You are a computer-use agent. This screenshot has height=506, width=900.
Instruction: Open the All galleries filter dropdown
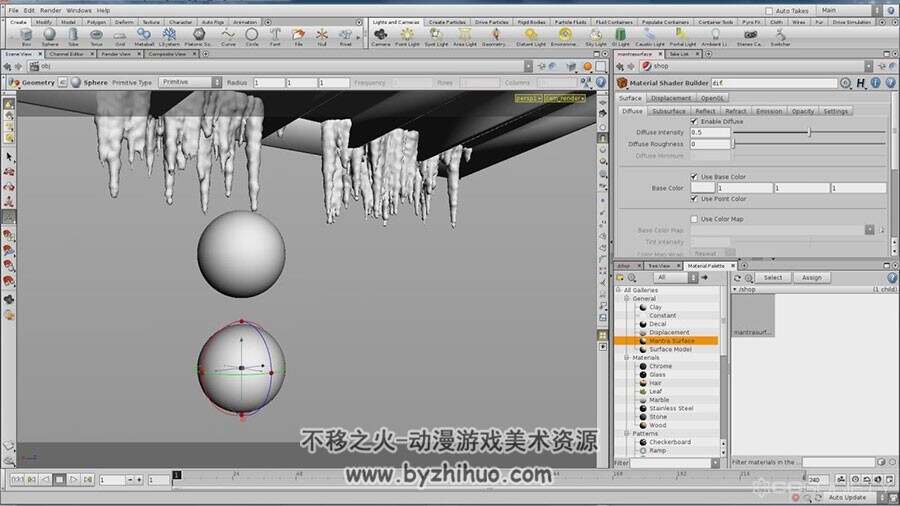click(675, 278)
